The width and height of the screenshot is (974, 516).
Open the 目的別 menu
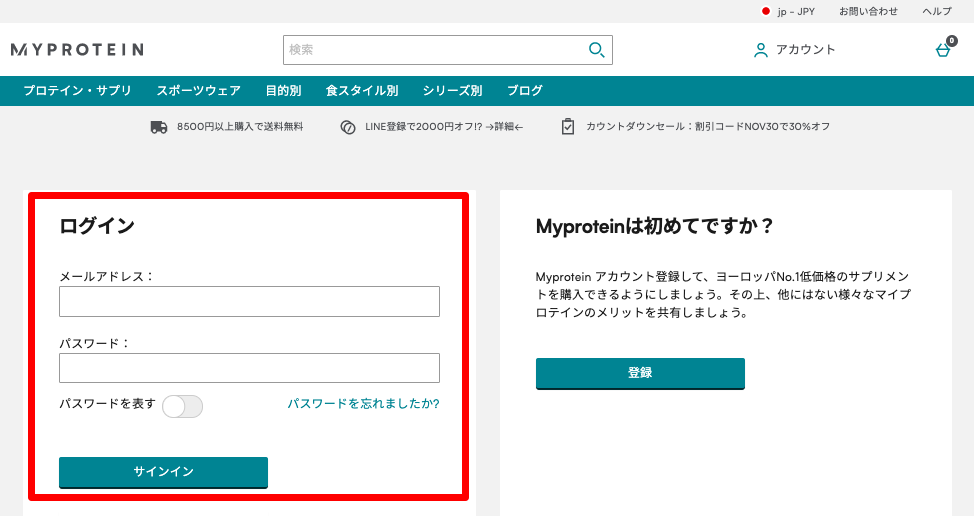pos(283,91)
